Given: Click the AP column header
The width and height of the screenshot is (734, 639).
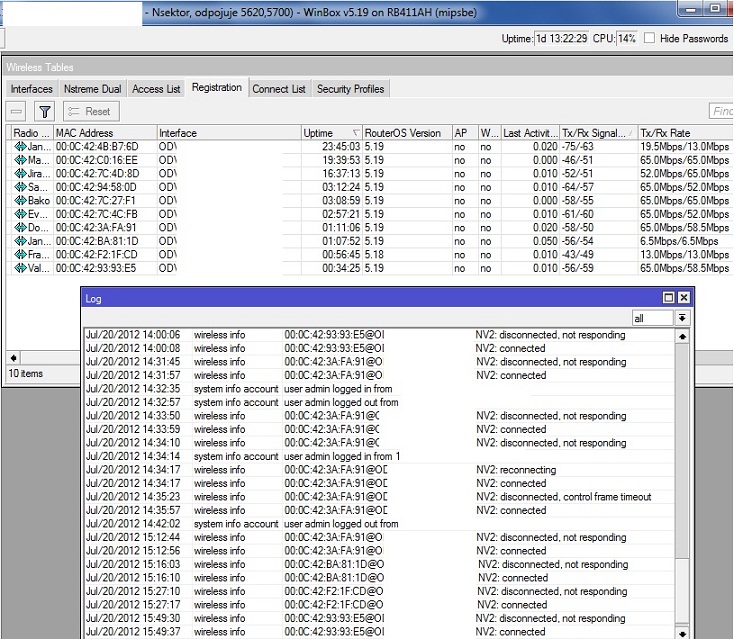Looking at the screenshot, I should [465, 133].
